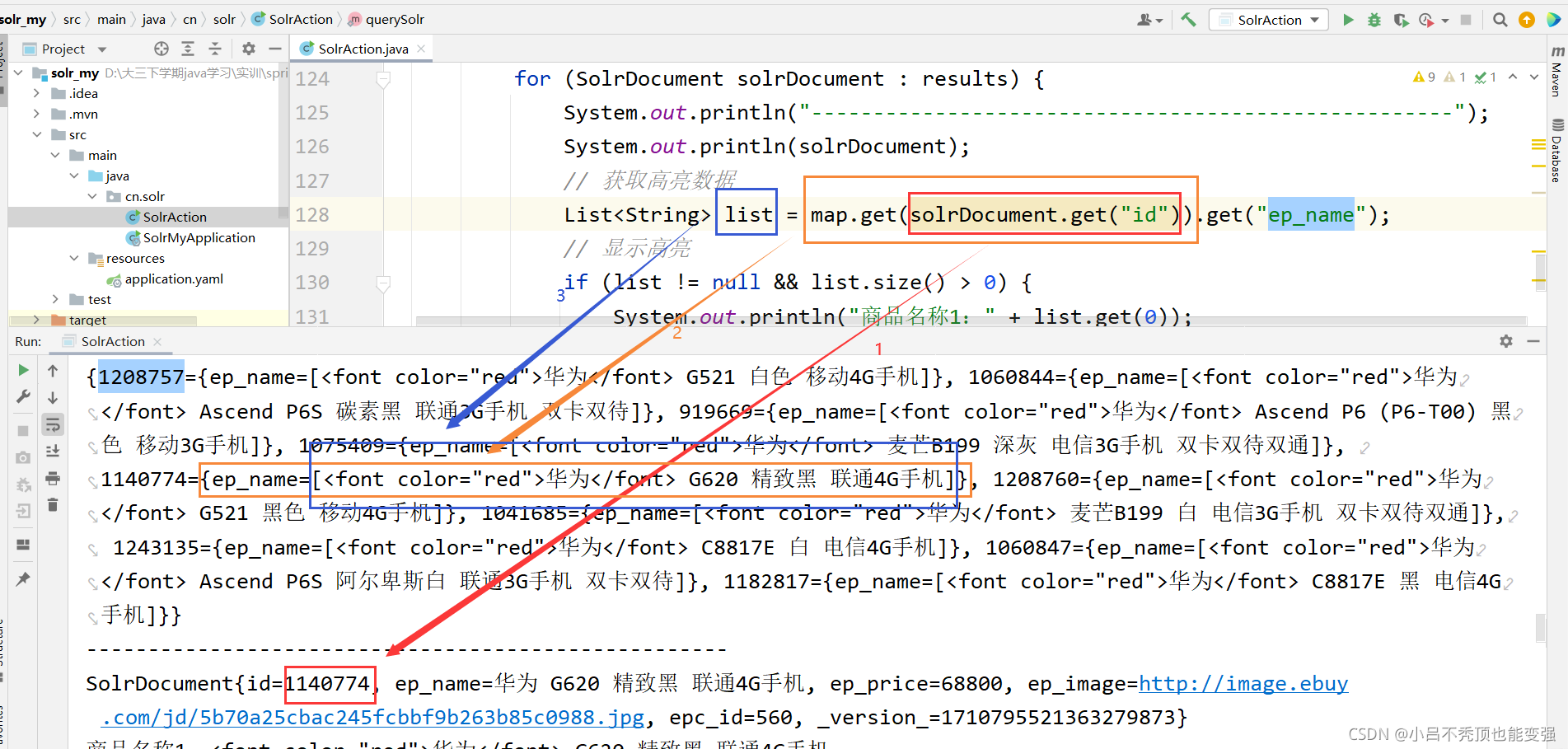
Task: Click the 9 warnings indicator
Action: tap(1424, 77)
